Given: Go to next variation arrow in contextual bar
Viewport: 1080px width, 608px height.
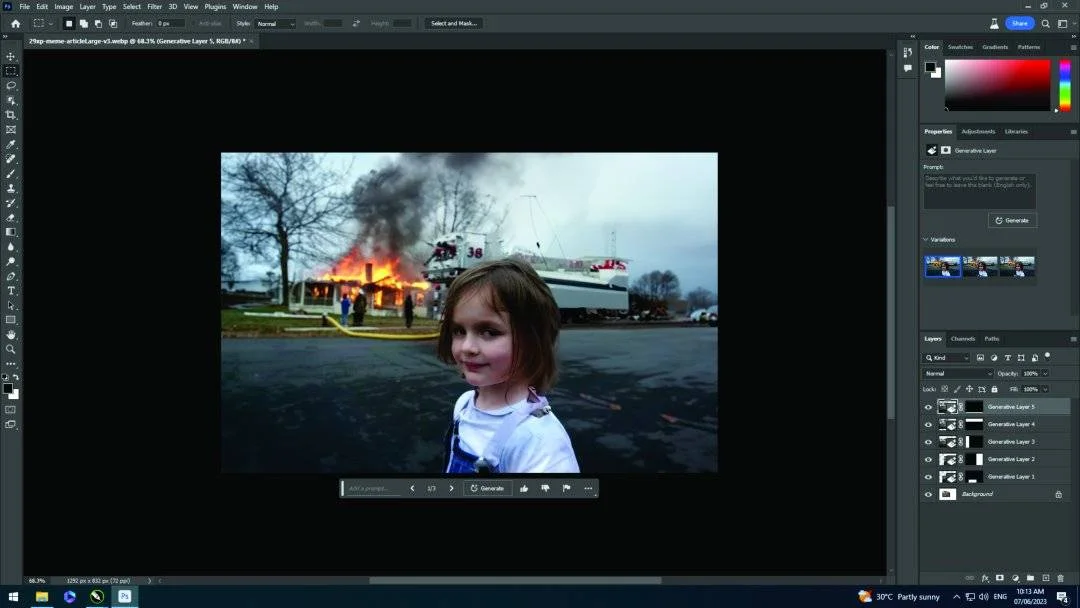Looking at the screenshot, I should [452, 488].
